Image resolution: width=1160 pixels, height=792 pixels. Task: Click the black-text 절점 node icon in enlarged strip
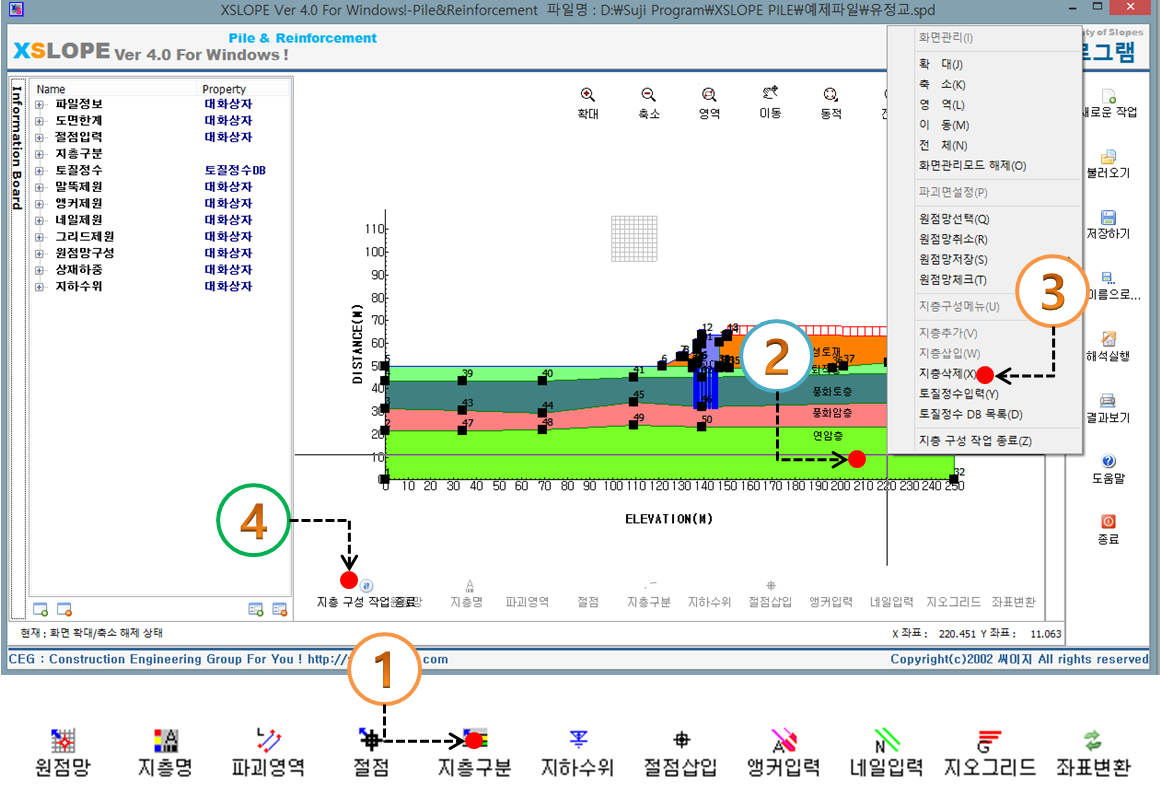pos(370,740)
